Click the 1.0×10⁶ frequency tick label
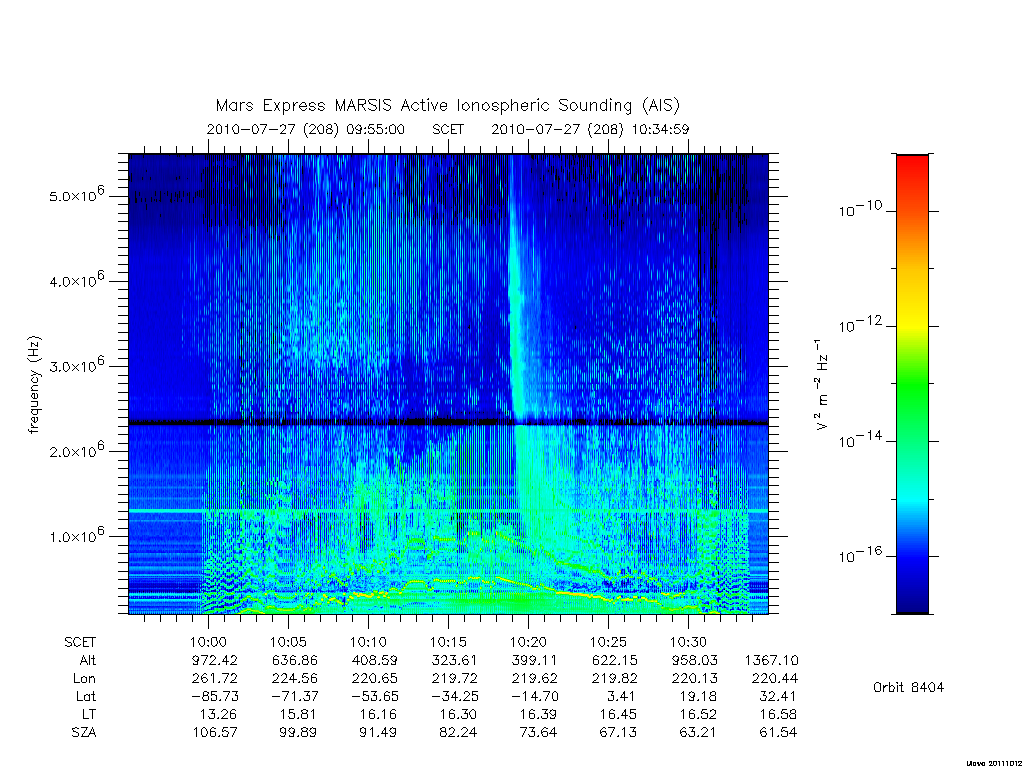 (76, 535)
